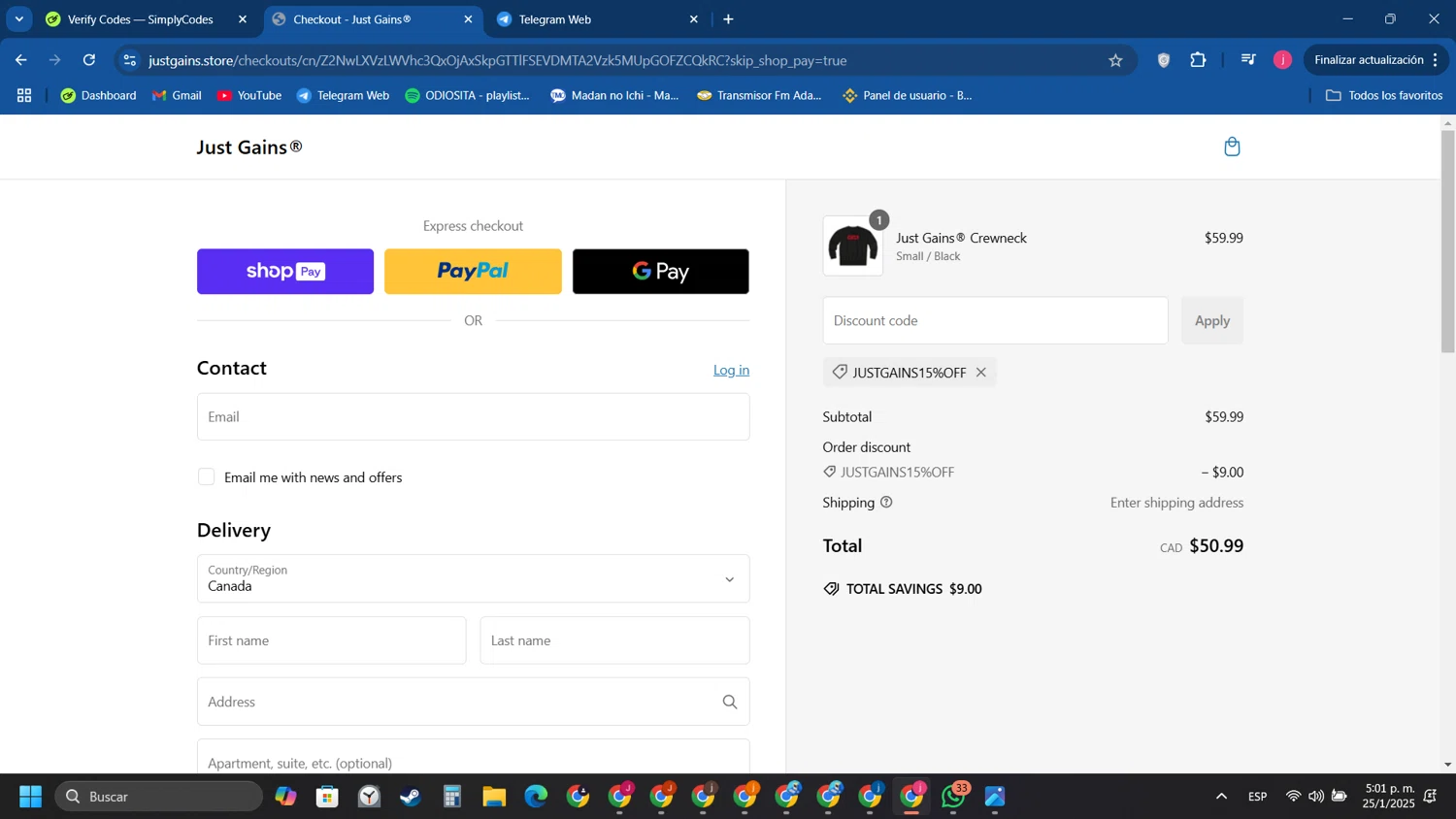
Task: Bookmark this page with the star icon
Action: pos(1115,60)
